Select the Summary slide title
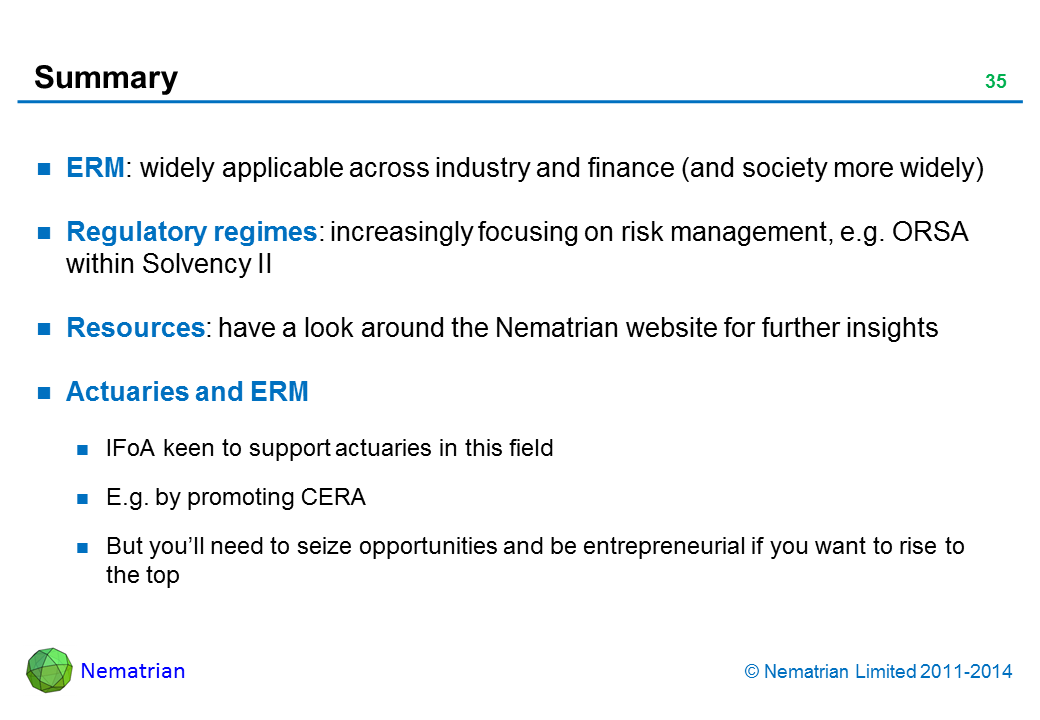The height and width of the screenshot is (720, 1040). 106,77
